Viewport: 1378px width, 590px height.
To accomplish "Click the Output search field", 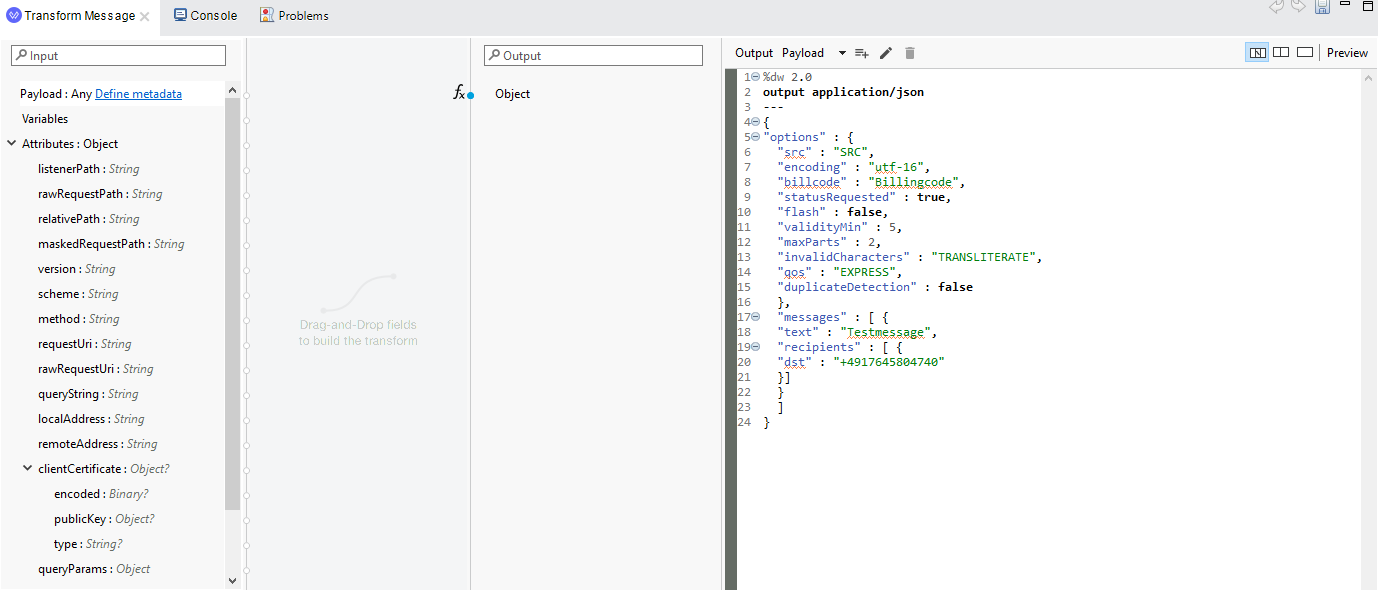I will (x=594, y=56).
